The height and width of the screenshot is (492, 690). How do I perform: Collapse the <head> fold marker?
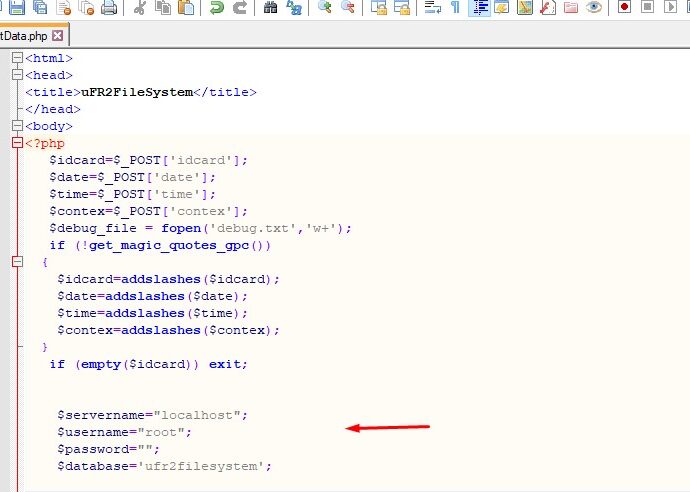click(17, 75)
